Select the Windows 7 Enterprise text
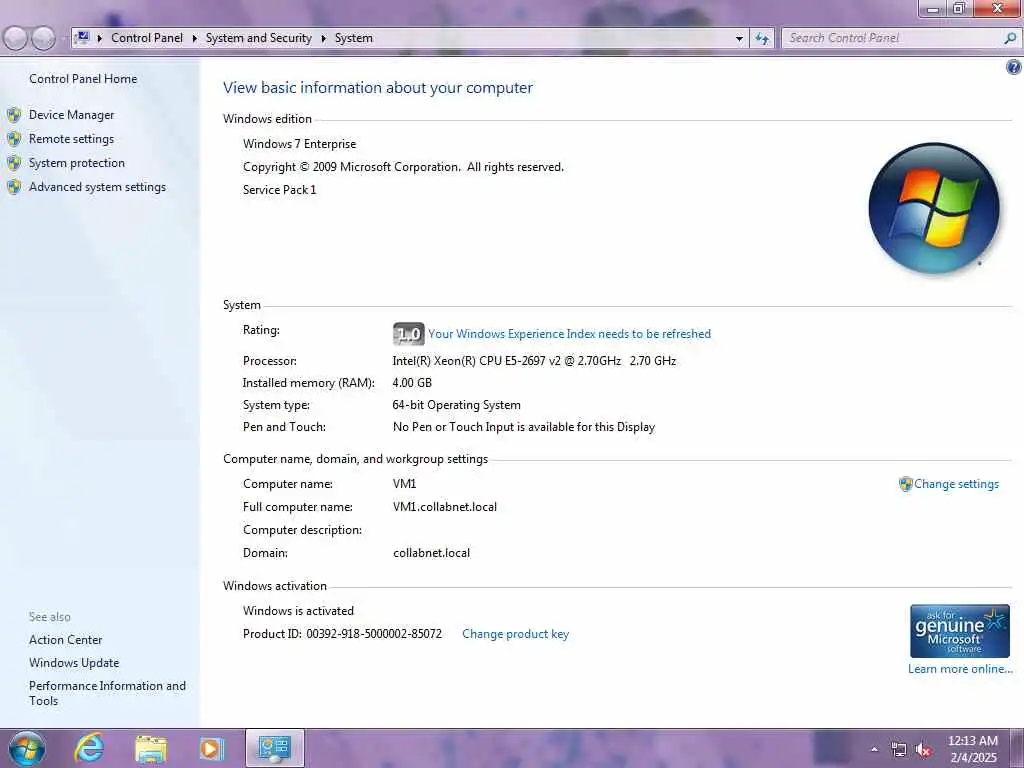 [300, 144]
